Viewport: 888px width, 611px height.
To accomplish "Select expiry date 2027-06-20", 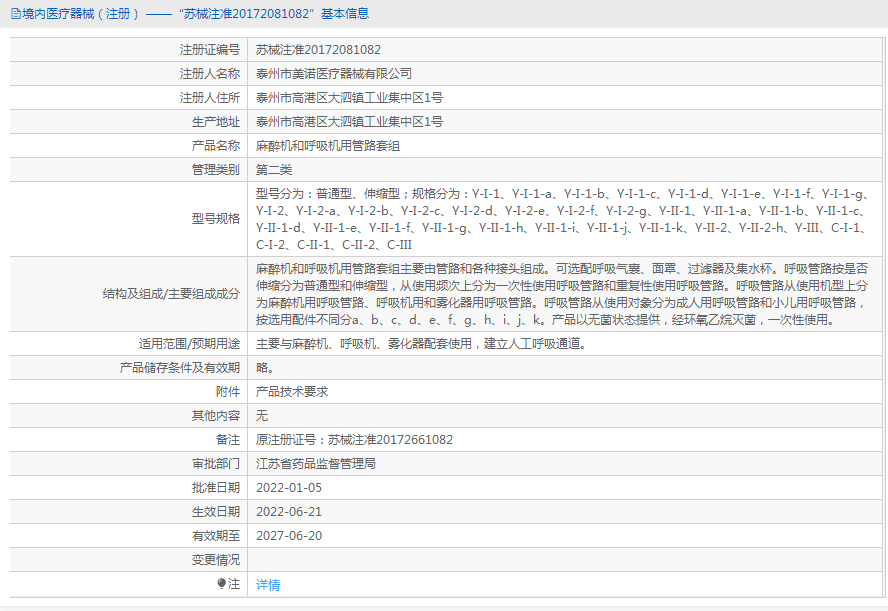I will (x=289, y=536).
